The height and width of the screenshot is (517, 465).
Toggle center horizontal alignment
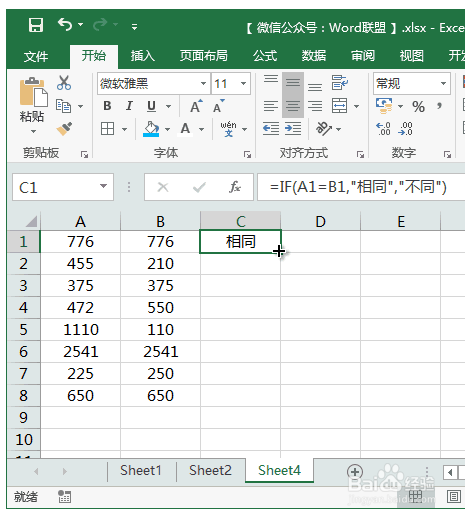pyautogui.click(x=293, y=106)
